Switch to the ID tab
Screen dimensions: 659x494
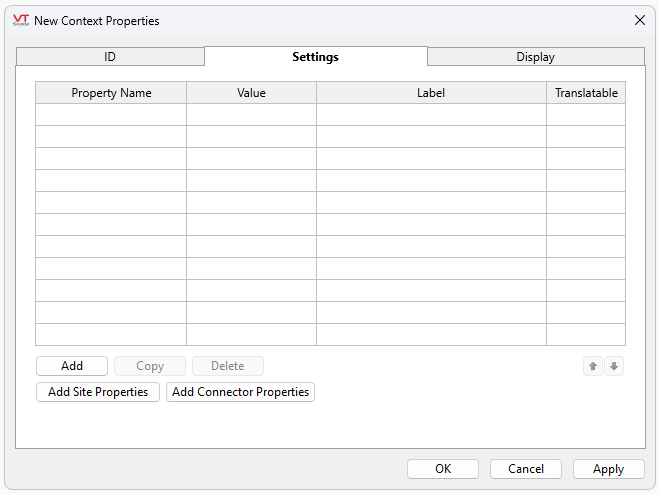[x=110, y=57]
